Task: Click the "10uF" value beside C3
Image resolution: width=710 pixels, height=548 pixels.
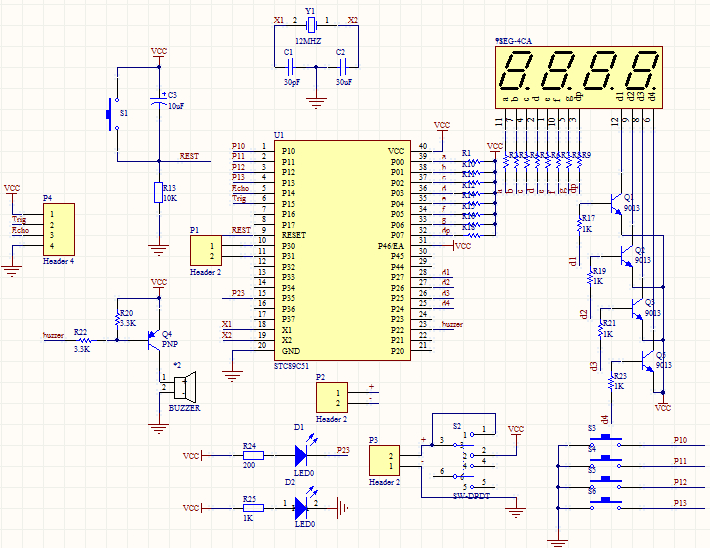Action: [x=176, y=106]
